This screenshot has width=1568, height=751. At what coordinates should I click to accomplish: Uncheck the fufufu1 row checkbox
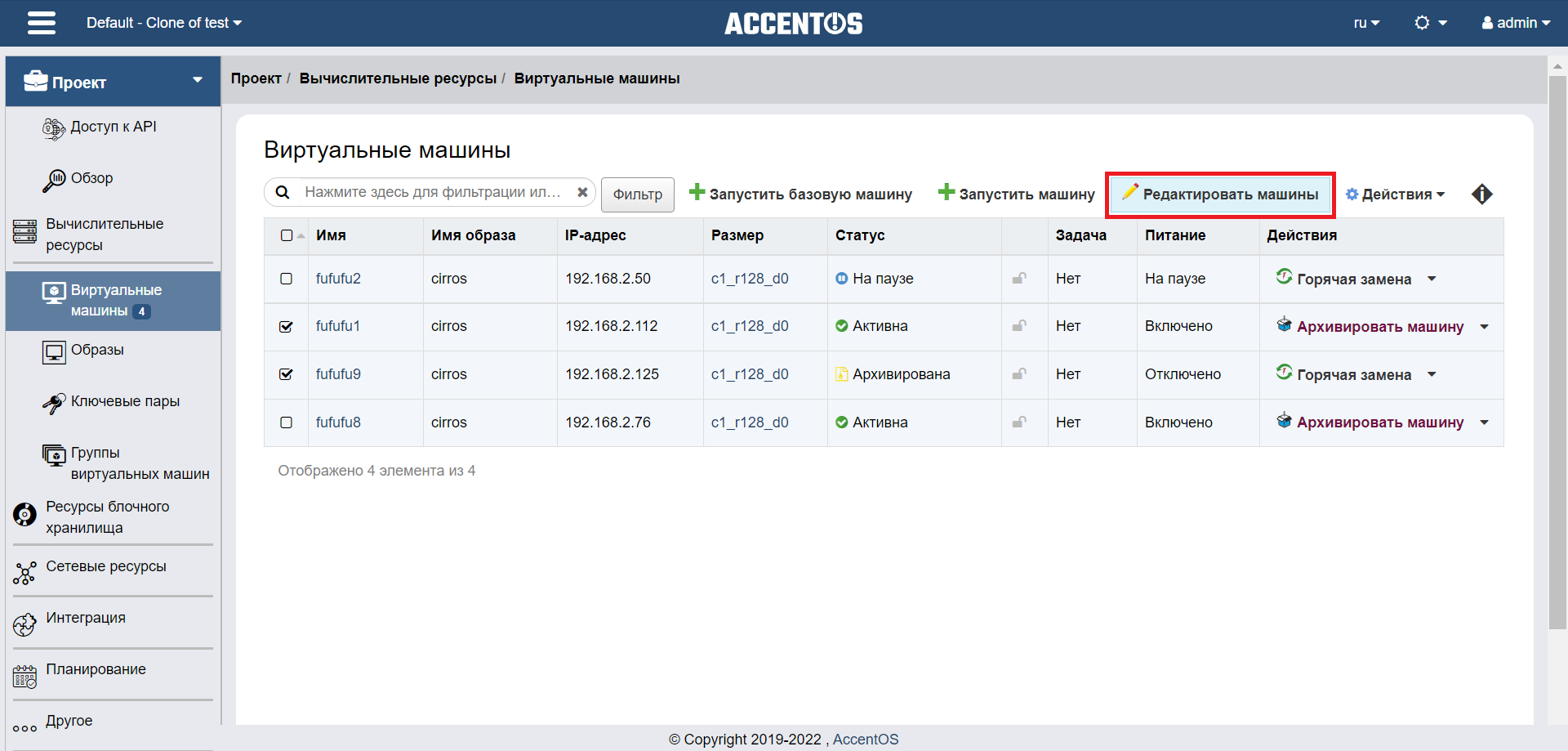[287, 327]
